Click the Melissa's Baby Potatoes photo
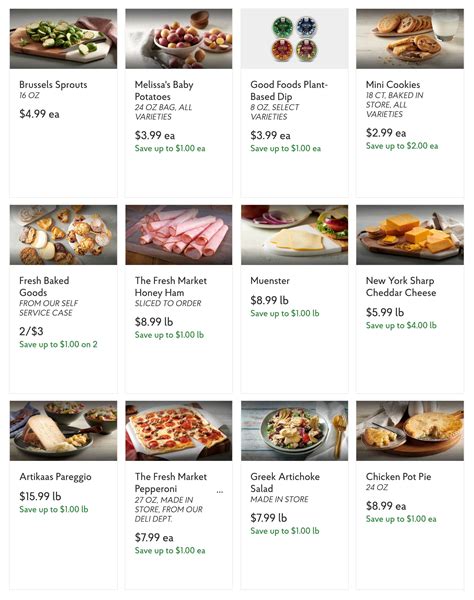Image resolution: width=474 pixels, height=600 pixels. [x=179, y=39]
